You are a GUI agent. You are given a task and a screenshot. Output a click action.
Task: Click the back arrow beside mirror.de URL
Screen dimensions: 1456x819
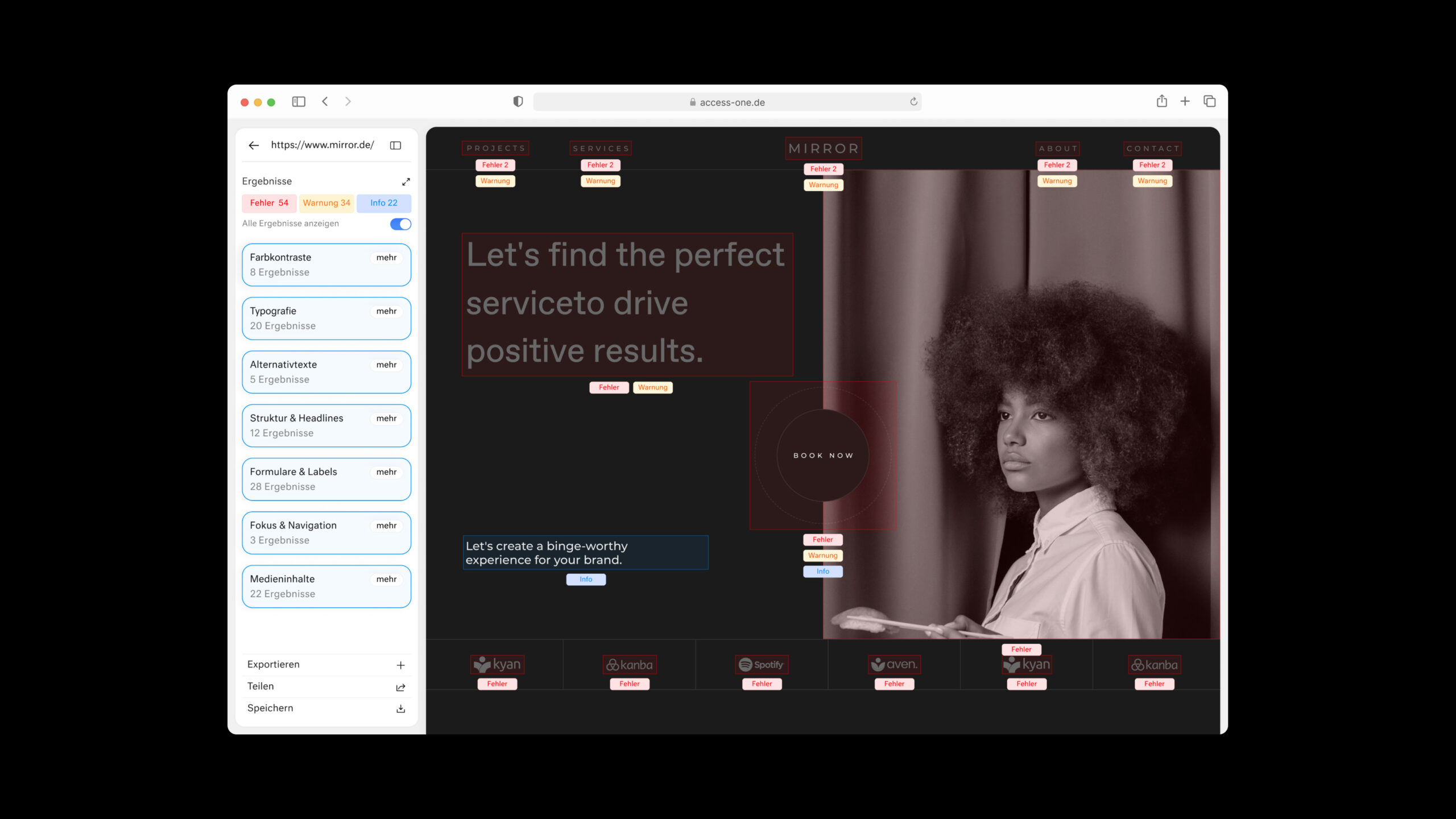pyautogui.click(x=254, y=146)
